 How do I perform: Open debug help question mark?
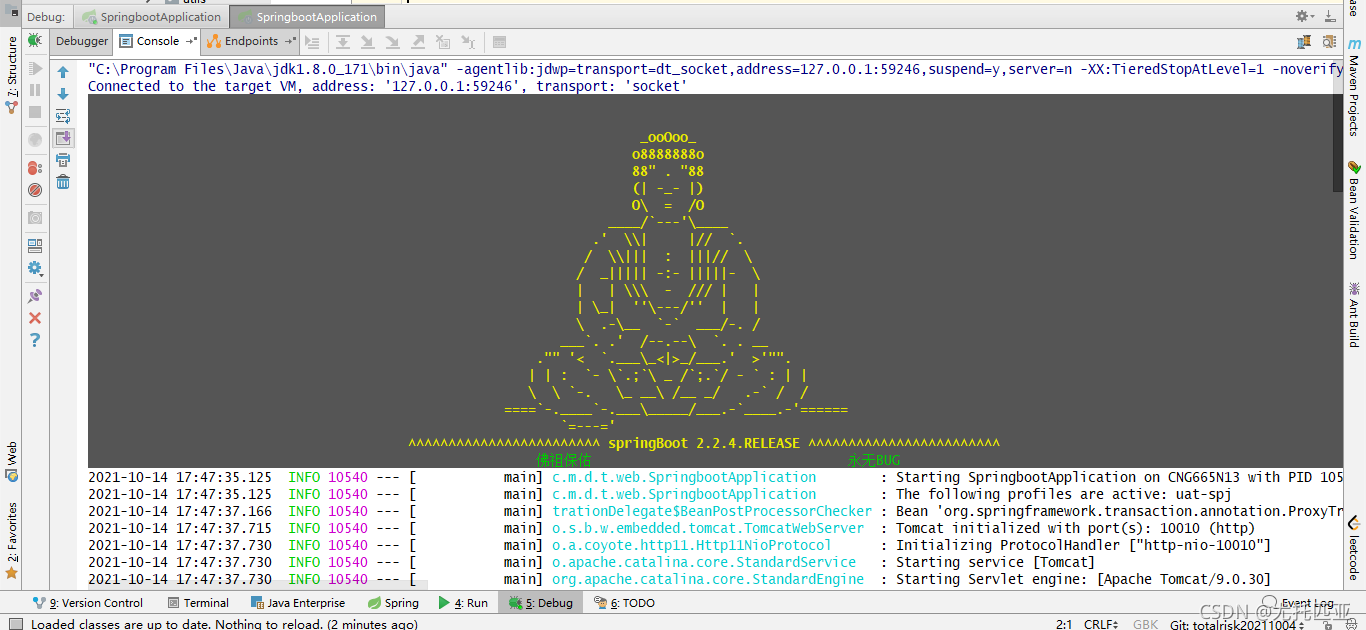35,340
